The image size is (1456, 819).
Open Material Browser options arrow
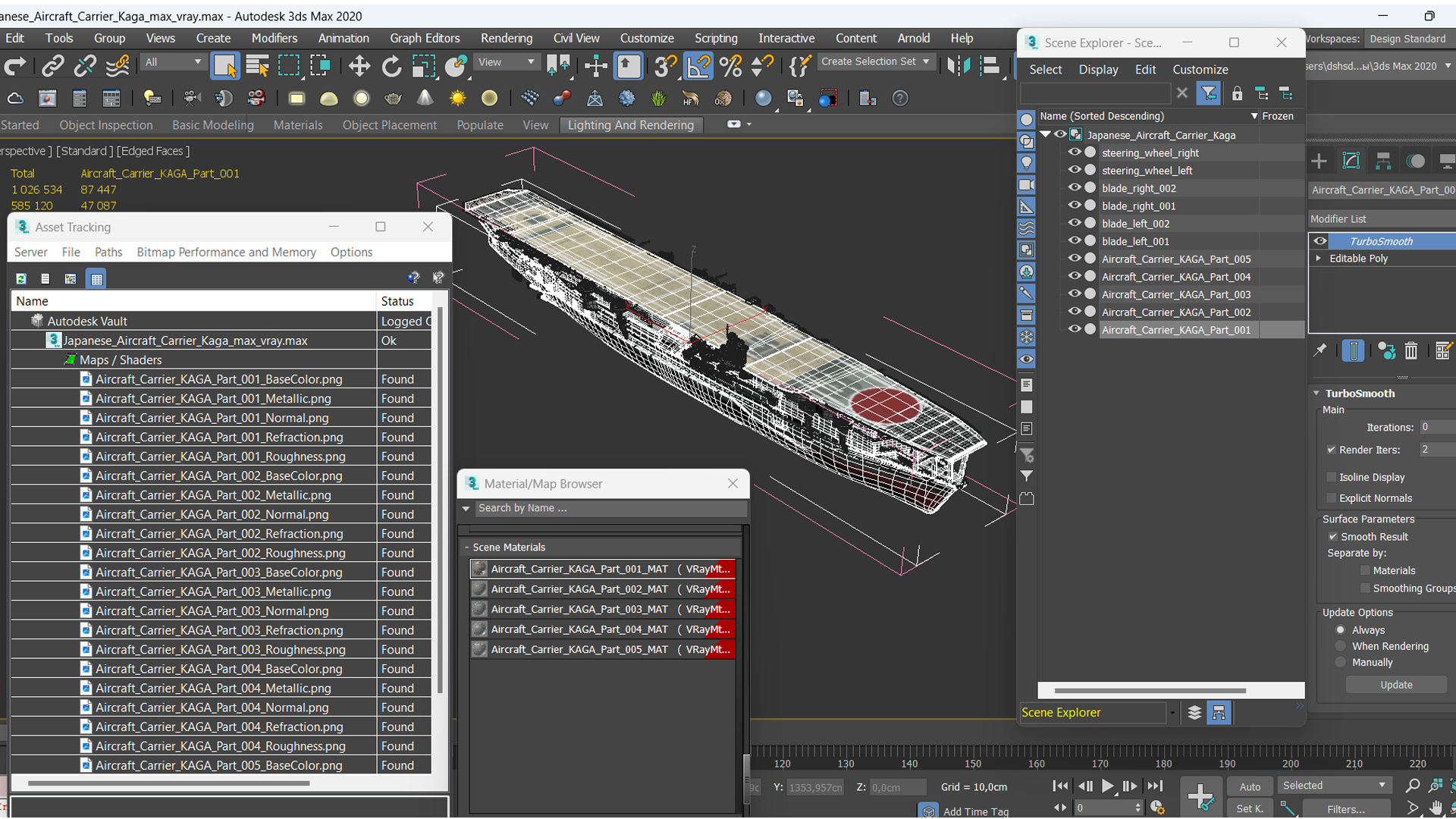[x=466, y=508]
